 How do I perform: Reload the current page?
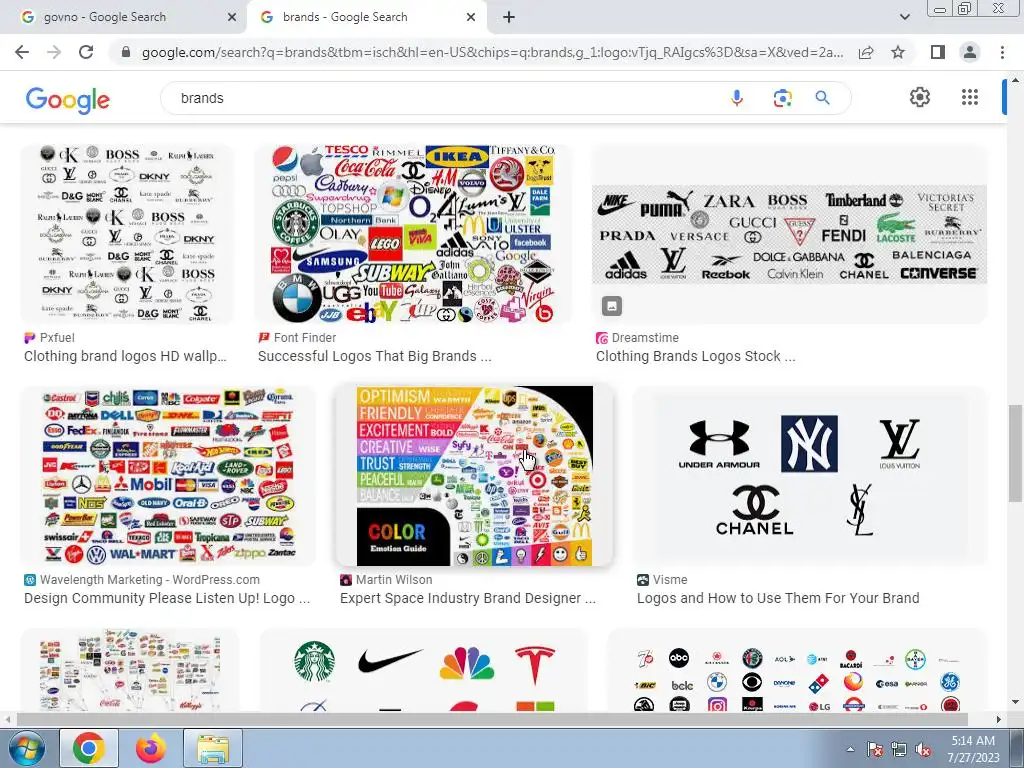[86, 52]
